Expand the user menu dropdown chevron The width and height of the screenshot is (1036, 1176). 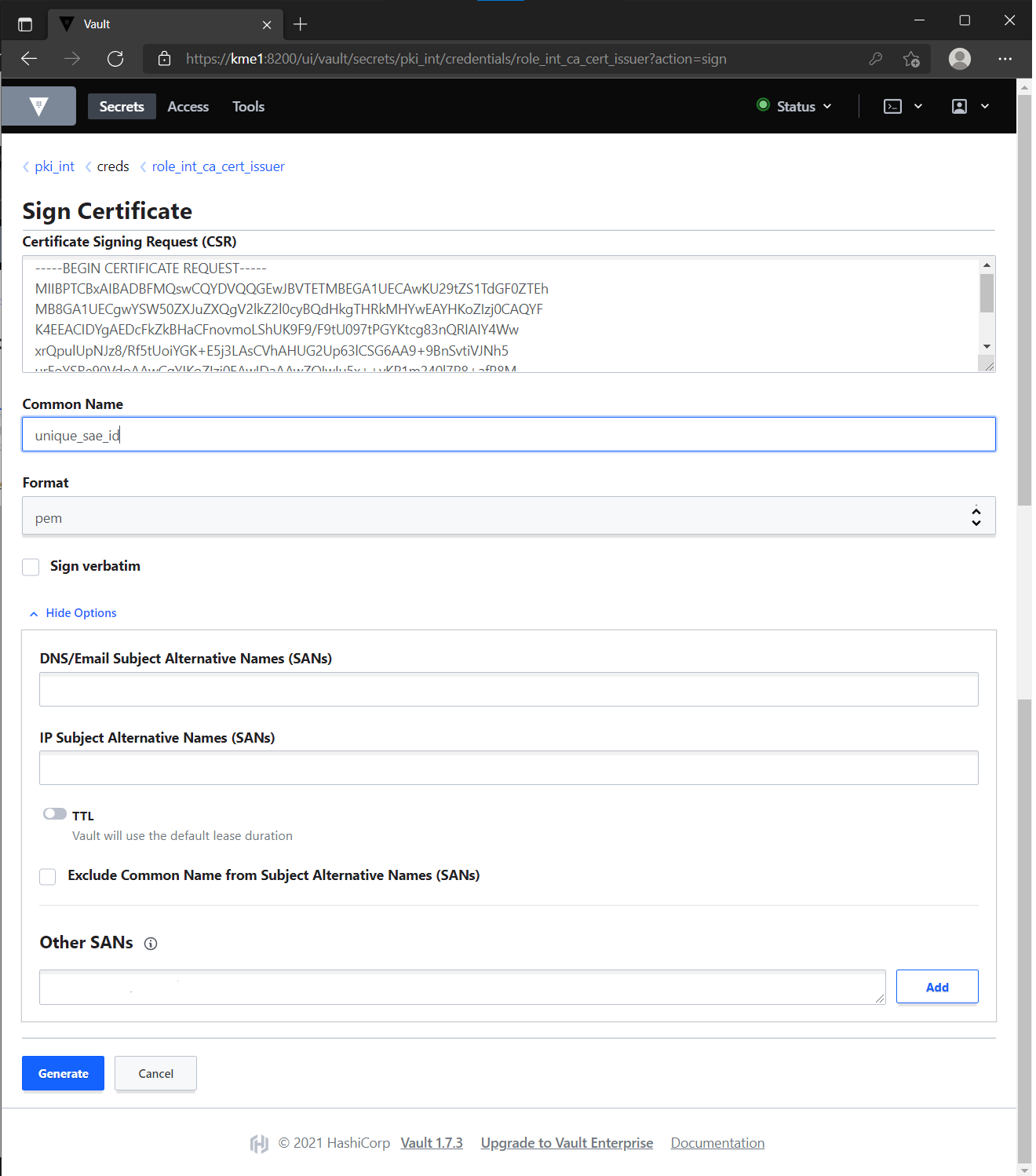[x=985, y=107]
